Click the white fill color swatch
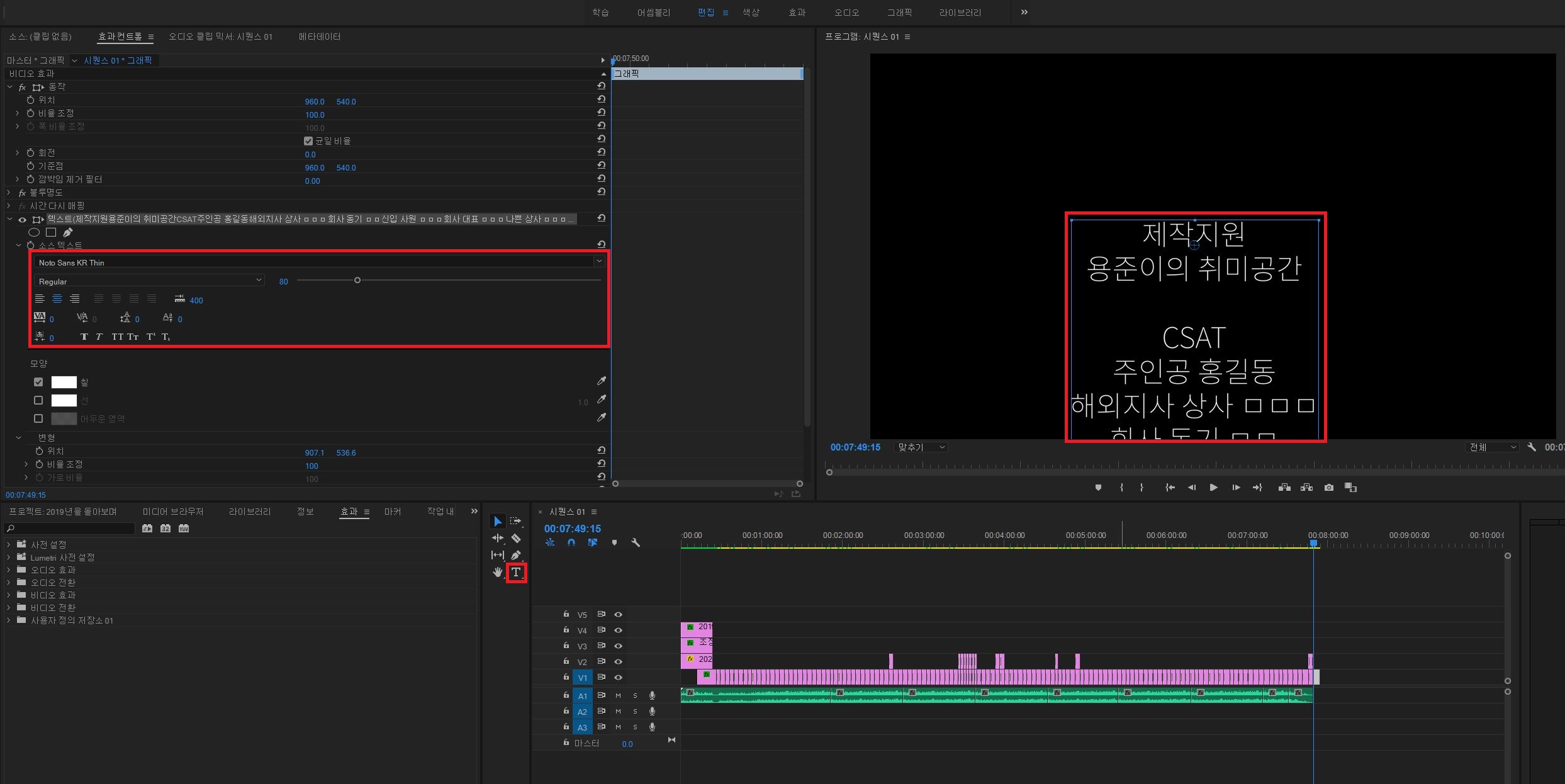The image size is (1565, 784). coord(64,382)
